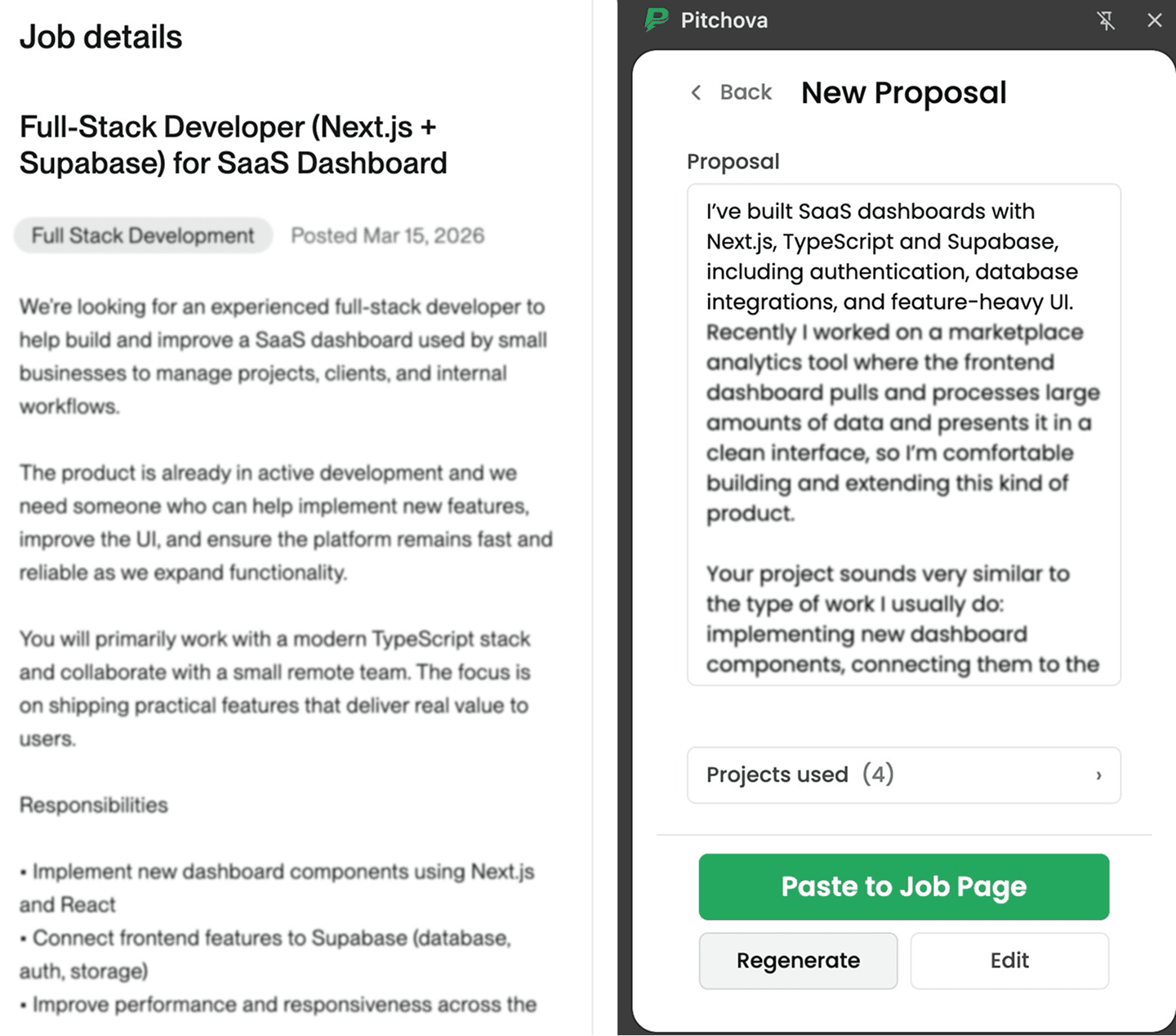1176x1036 pixels.
Task: Click the green Pitchova logo icon
Action: pyautogui.click(x=653, y=20)
